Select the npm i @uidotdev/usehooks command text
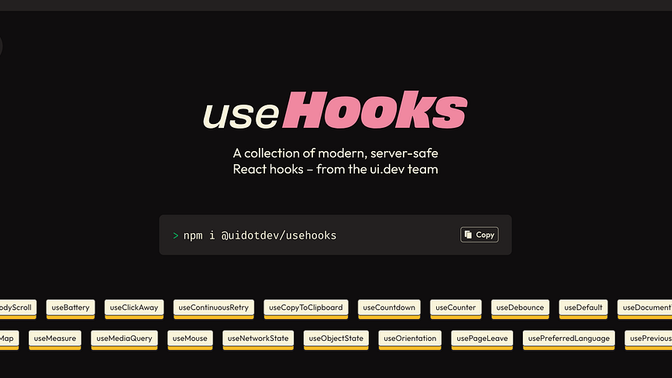The height and width of the screenshot is (378, 672). [x=260, y=236]
